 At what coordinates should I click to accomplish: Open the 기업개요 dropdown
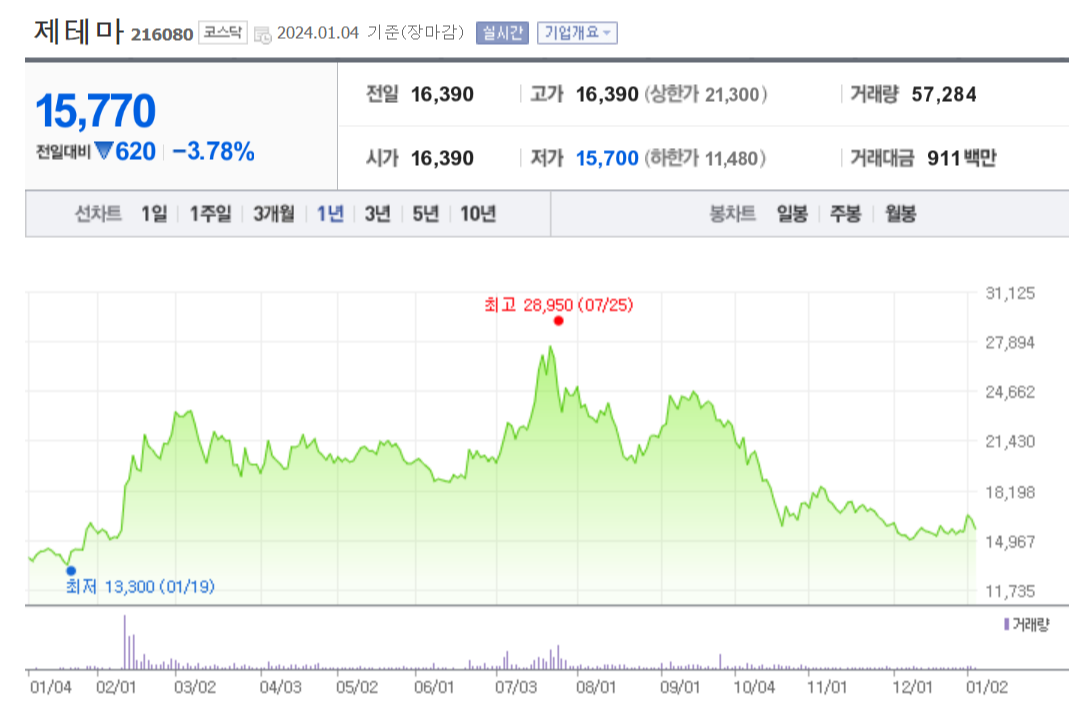[x=577, y=33]
